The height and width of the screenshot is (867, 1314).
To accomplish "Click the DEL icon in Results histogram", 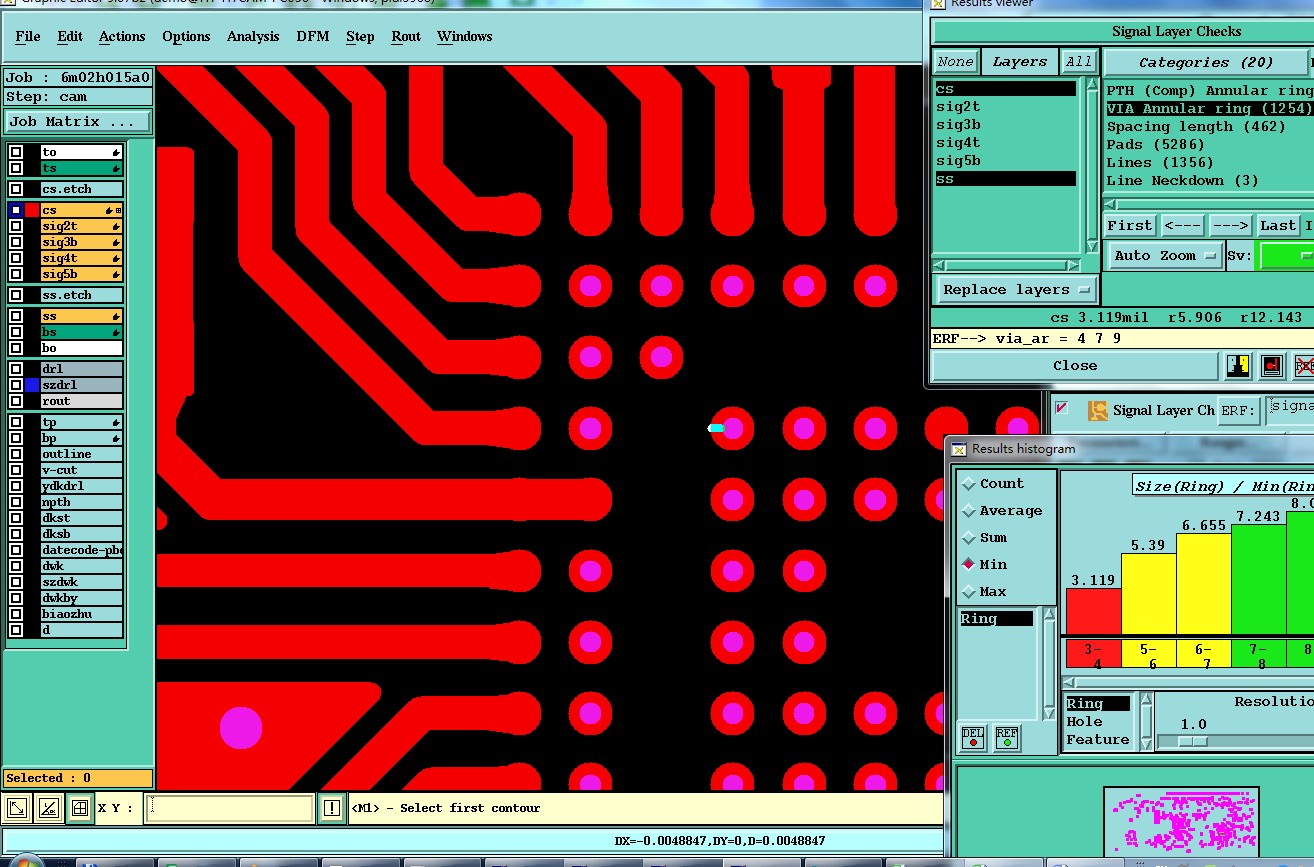I will 972,738.
